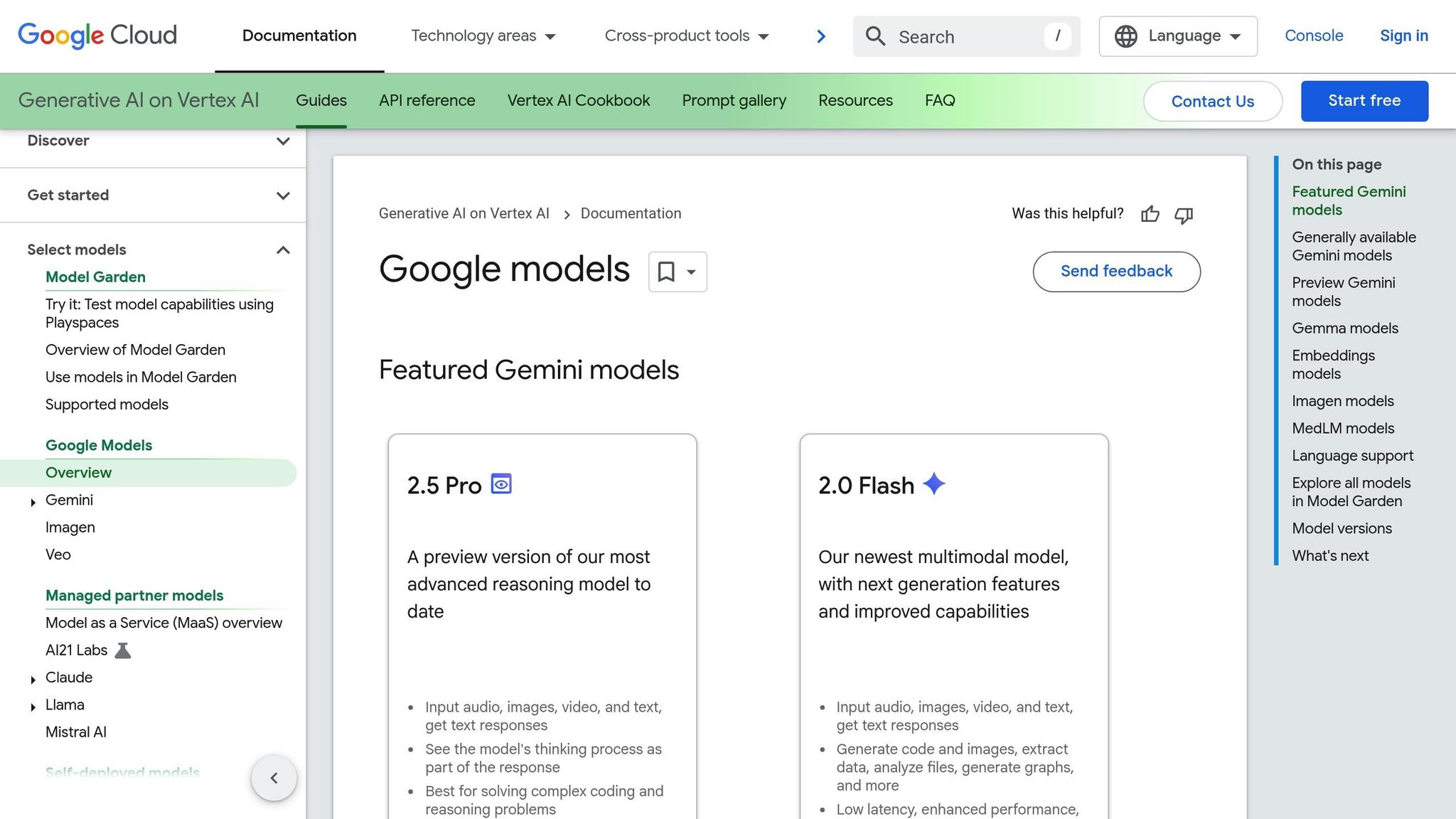1456x819 pixels.
Task: Click the sparkle icon next to 2.0 Flash
Action: coord(933,484)
